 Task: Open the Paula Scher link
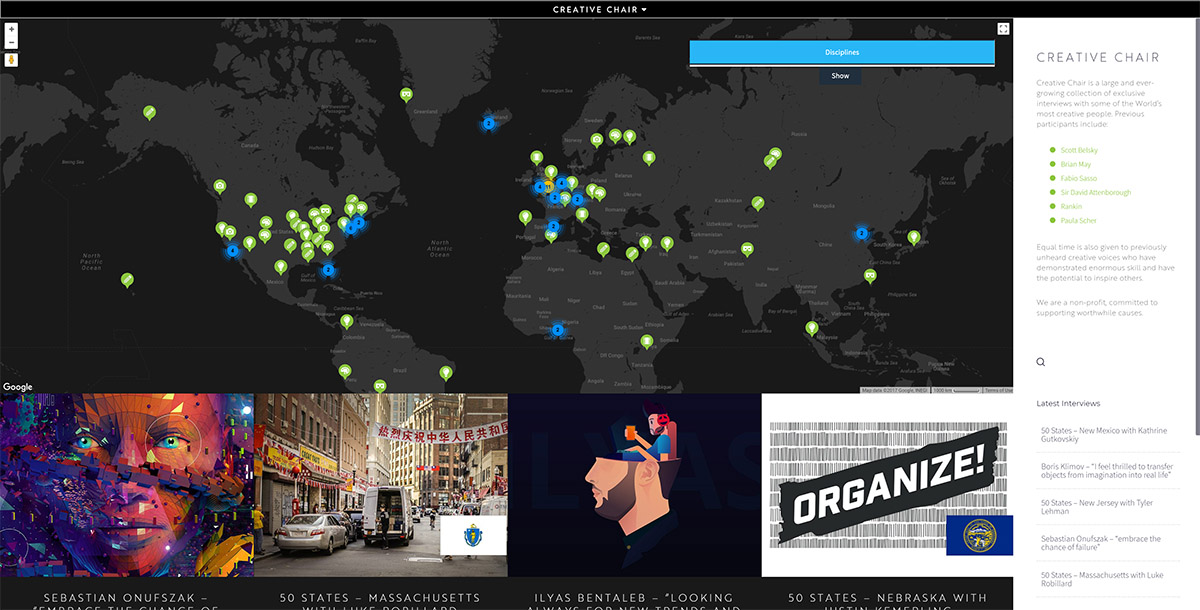[1078, 220]
